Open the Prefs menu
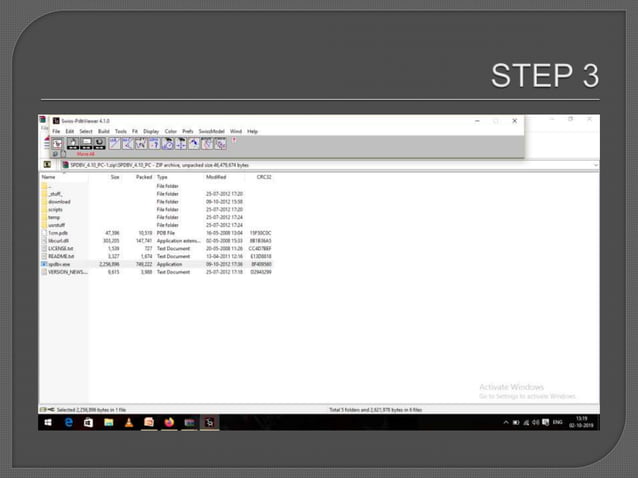The height and width of the screenshot is (478, 638). (x=188, y=131)
